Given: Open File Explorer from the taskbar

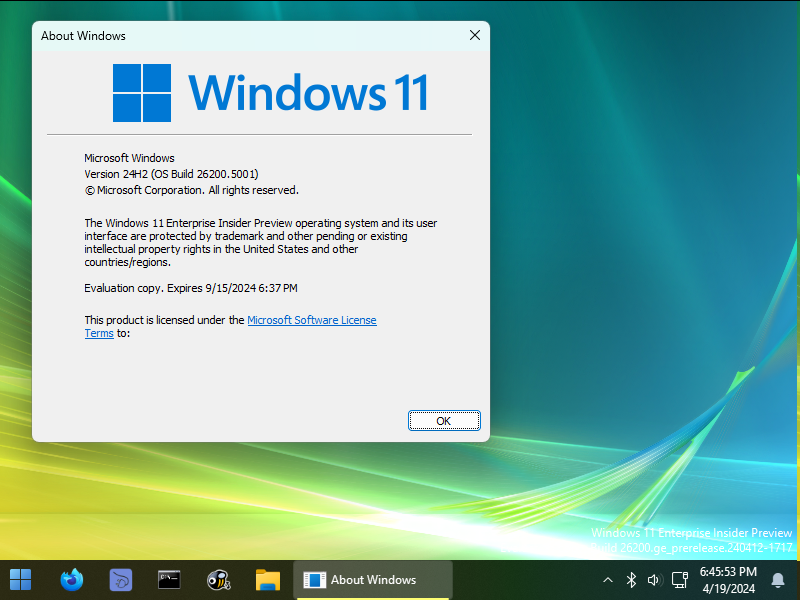Looking at the screenshot, I should pos(267,580).
